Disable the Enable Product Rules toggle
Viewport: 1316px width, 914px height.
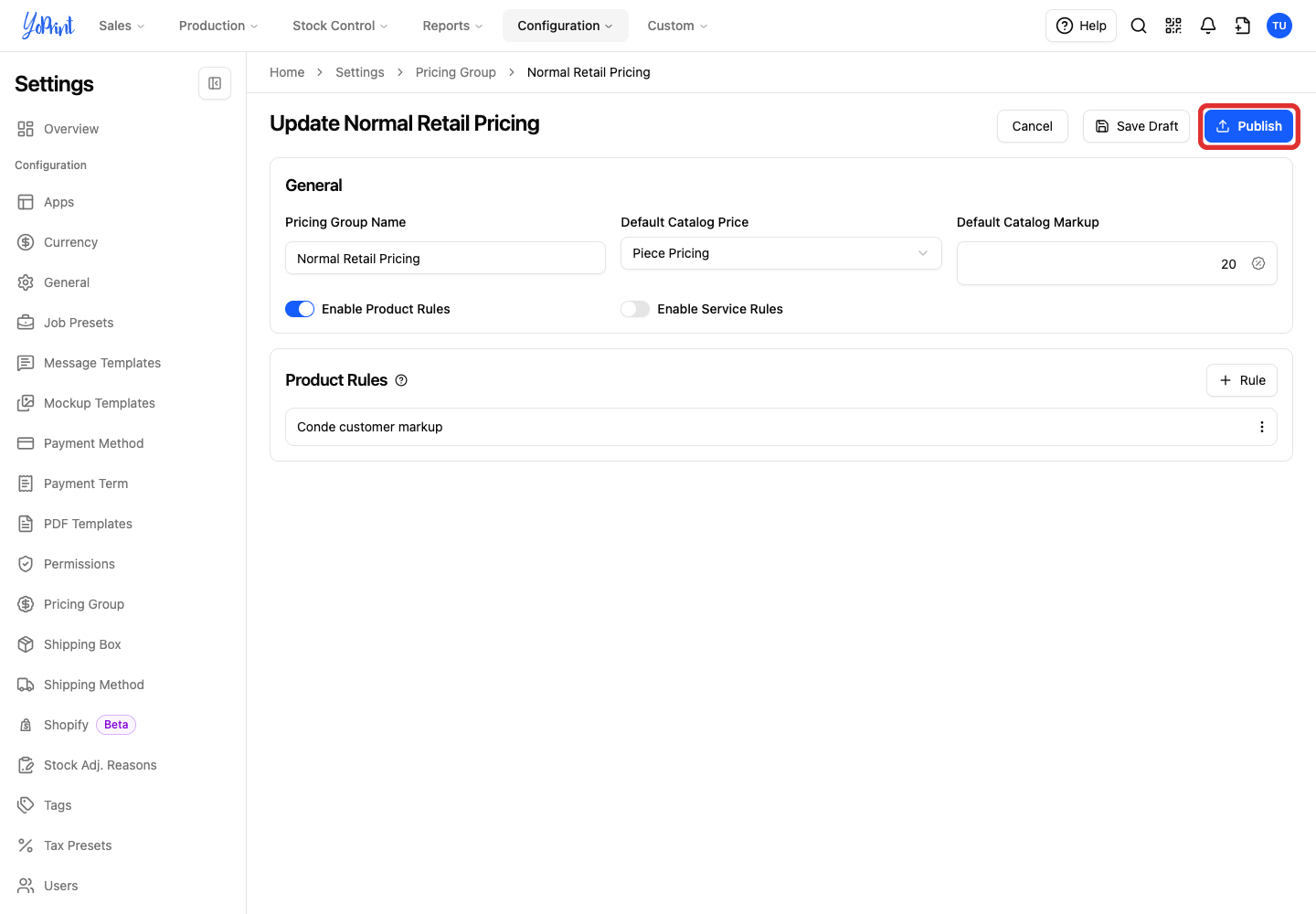300,309
